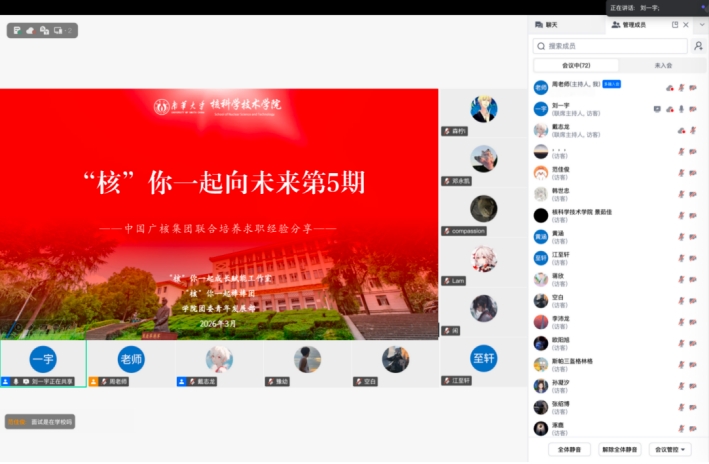The width and height of the screenshot is (709, 464).
Task: Expand the chevron at panel top-right corner
Action: 700,24
